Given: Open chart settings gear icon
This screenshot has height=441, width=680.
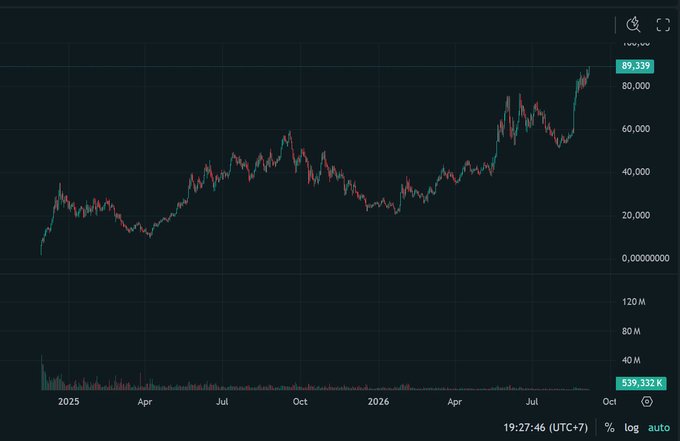Looking at the screenshot, I should point(647,402).
